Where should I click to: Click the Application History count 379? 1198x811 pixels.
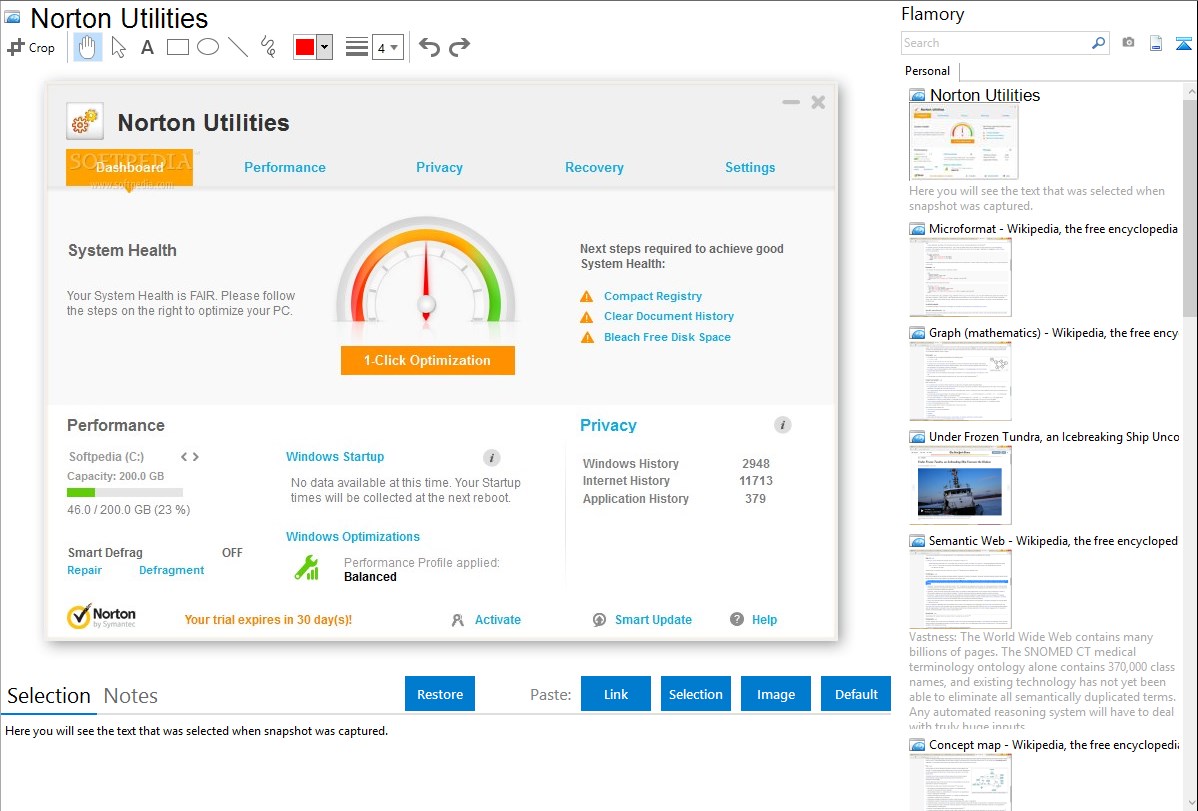tap(756, 498)
